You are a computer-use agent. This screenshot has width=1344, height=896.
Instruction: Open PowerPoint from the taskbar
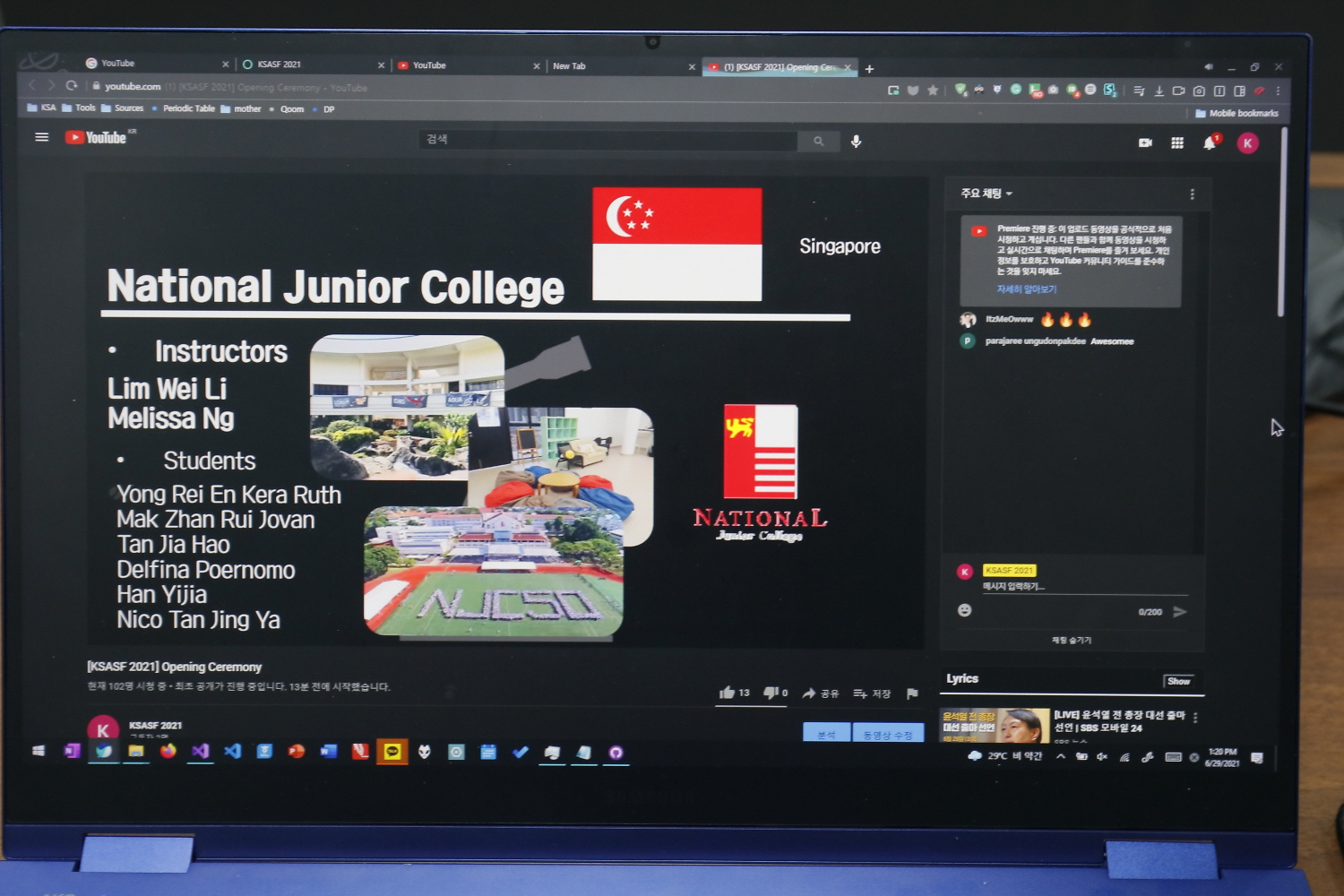point(297,751)
